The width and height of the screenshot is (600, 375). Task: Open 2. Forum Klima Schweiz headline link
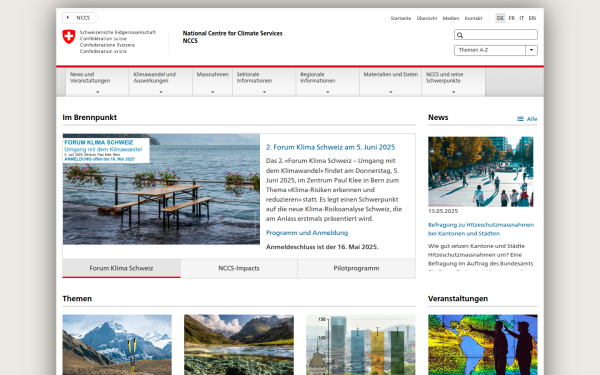330,147
